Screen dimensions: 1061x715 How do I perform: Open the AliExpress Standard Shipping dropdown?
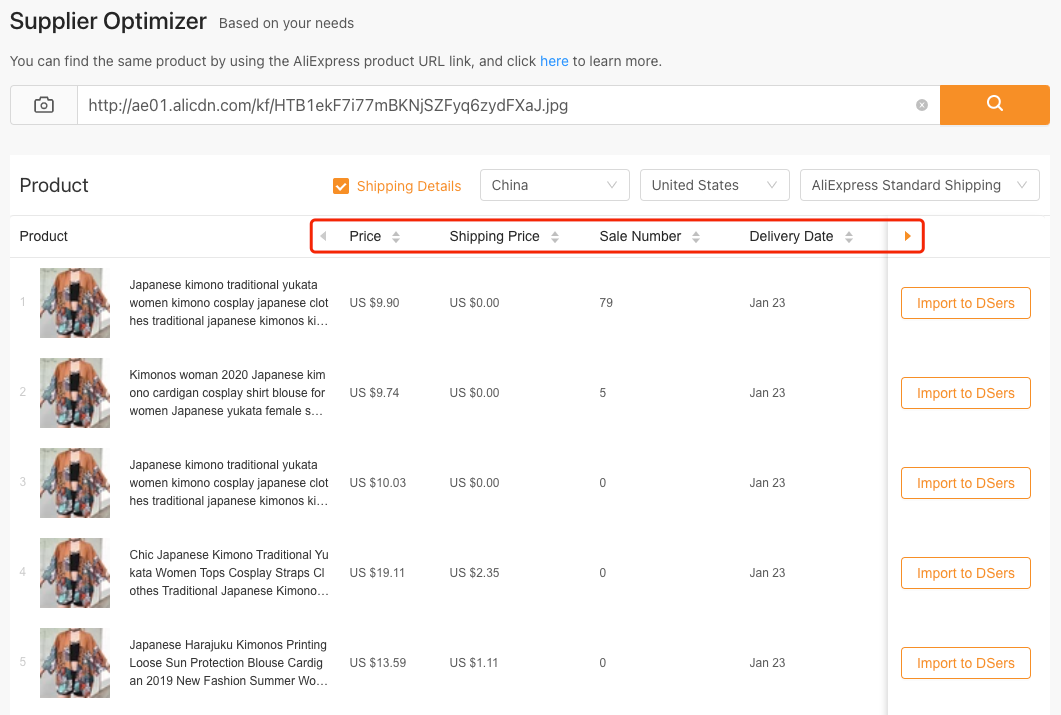click(x=920, y=185)
